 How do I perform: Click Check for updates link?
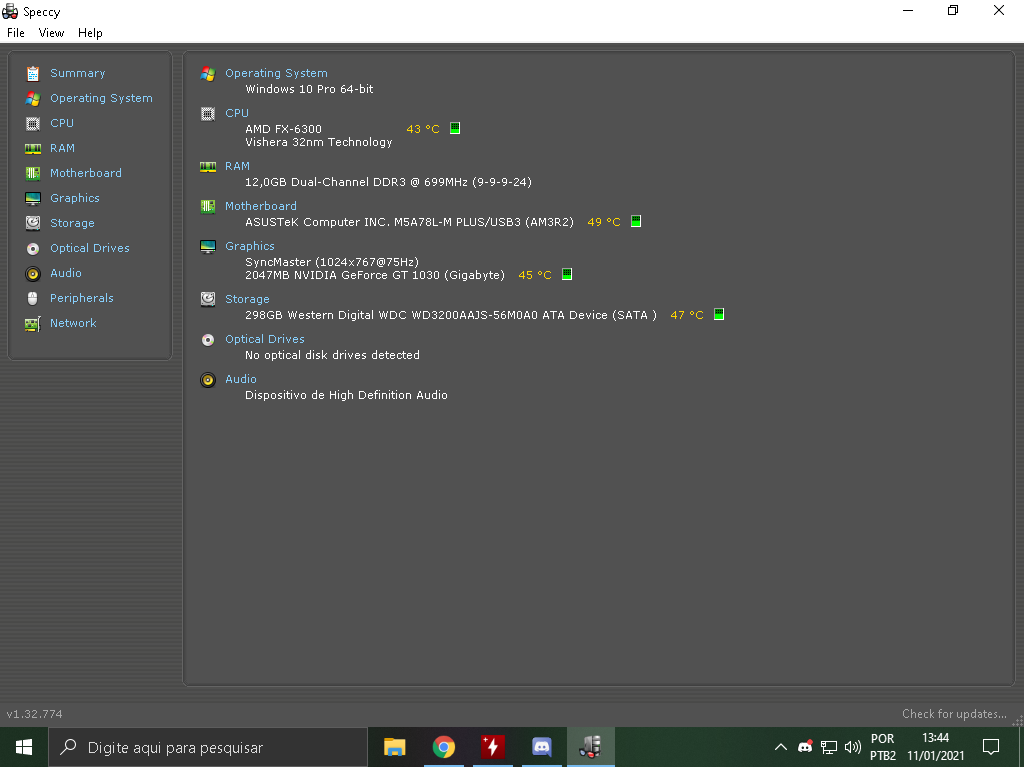click(954, 714)
